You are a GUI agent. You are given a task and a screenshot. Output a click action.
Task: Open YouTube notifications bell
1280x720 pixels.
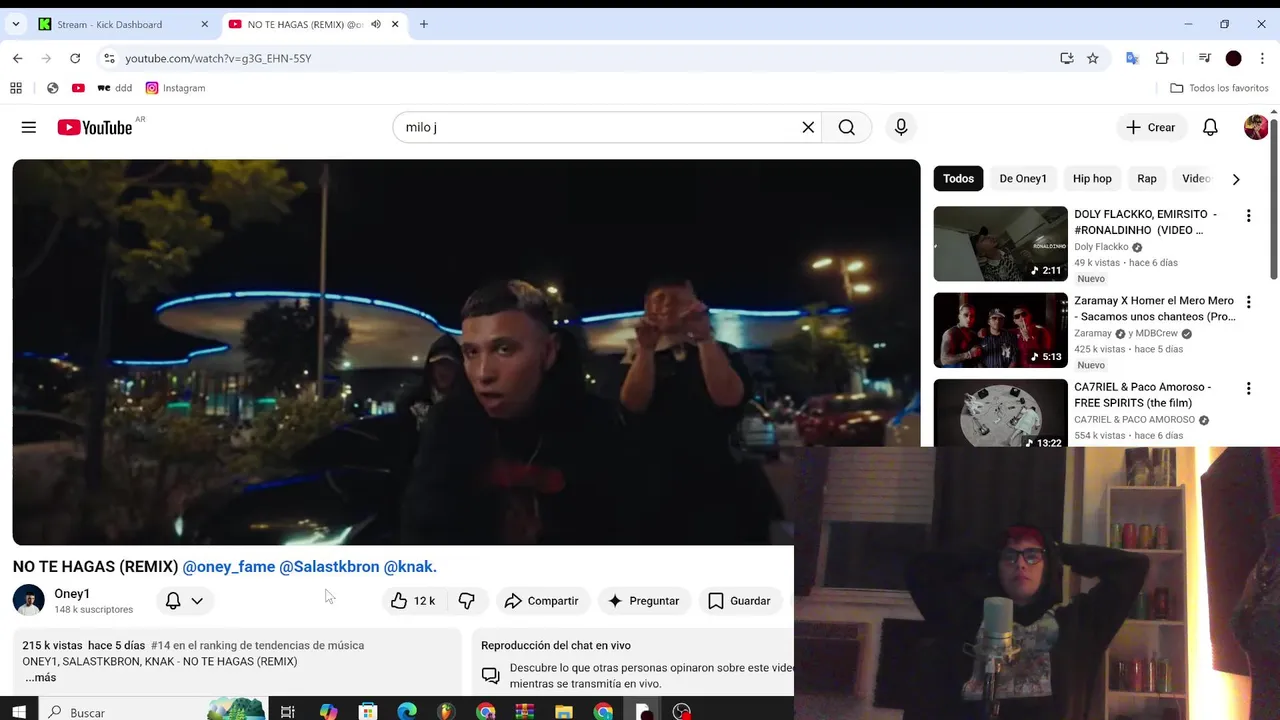(1210, 127)
